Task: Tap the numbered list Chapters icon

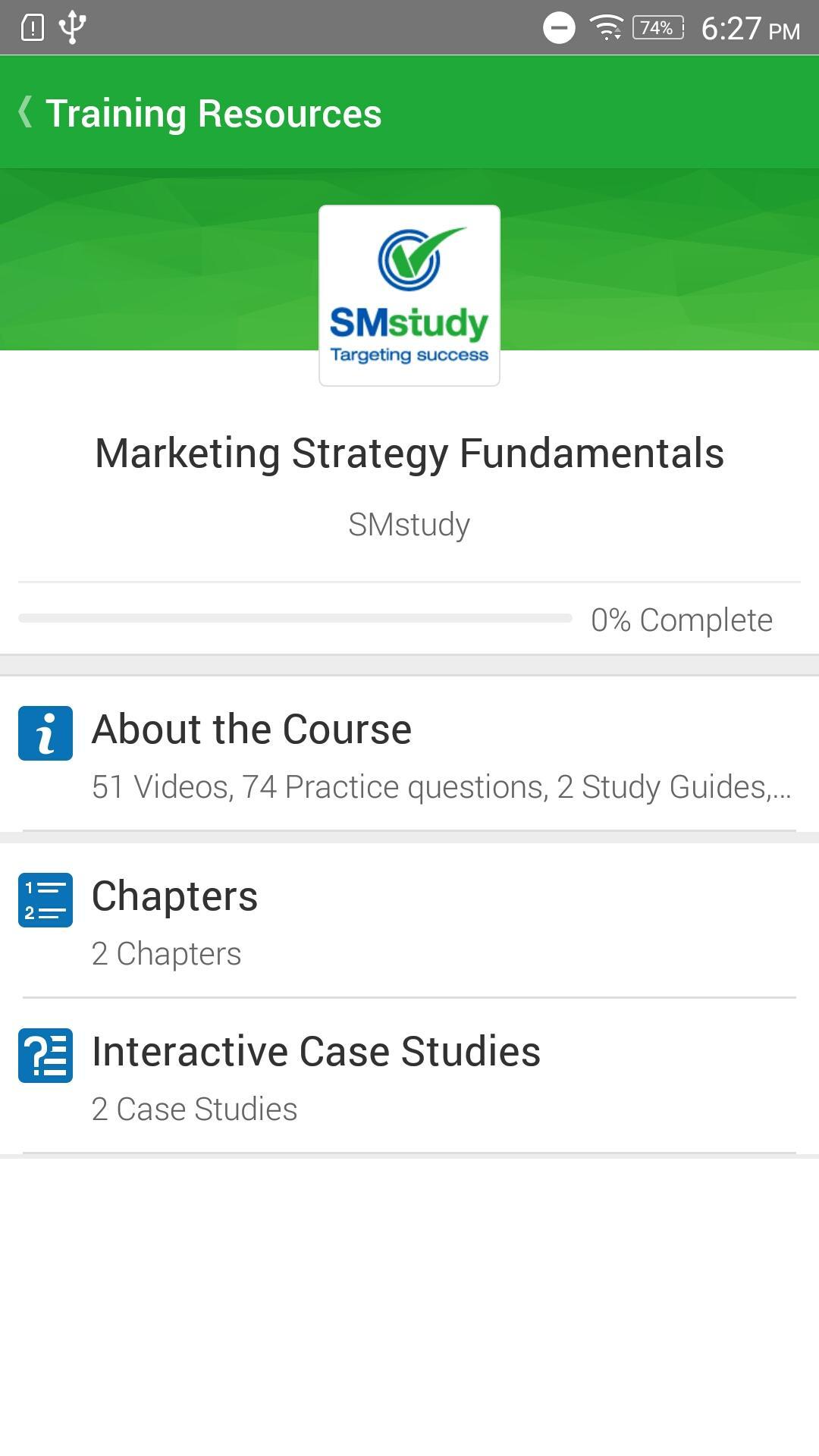Action: tap(45, 900)
